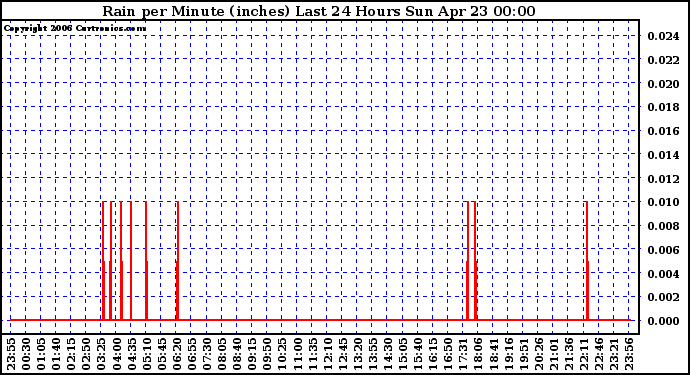Click the 0.016 y-axis label

[x=663, y=131]
